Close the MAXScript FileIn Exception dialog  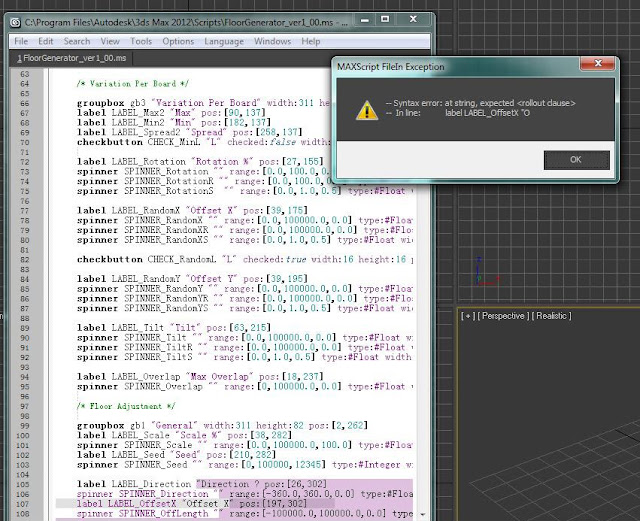pos(598,63)
